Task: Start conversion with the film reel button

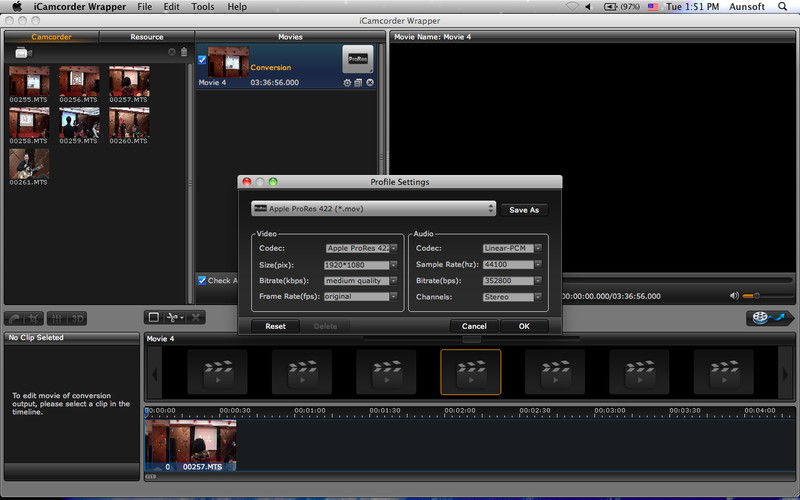Action: [x=769, y=318]
